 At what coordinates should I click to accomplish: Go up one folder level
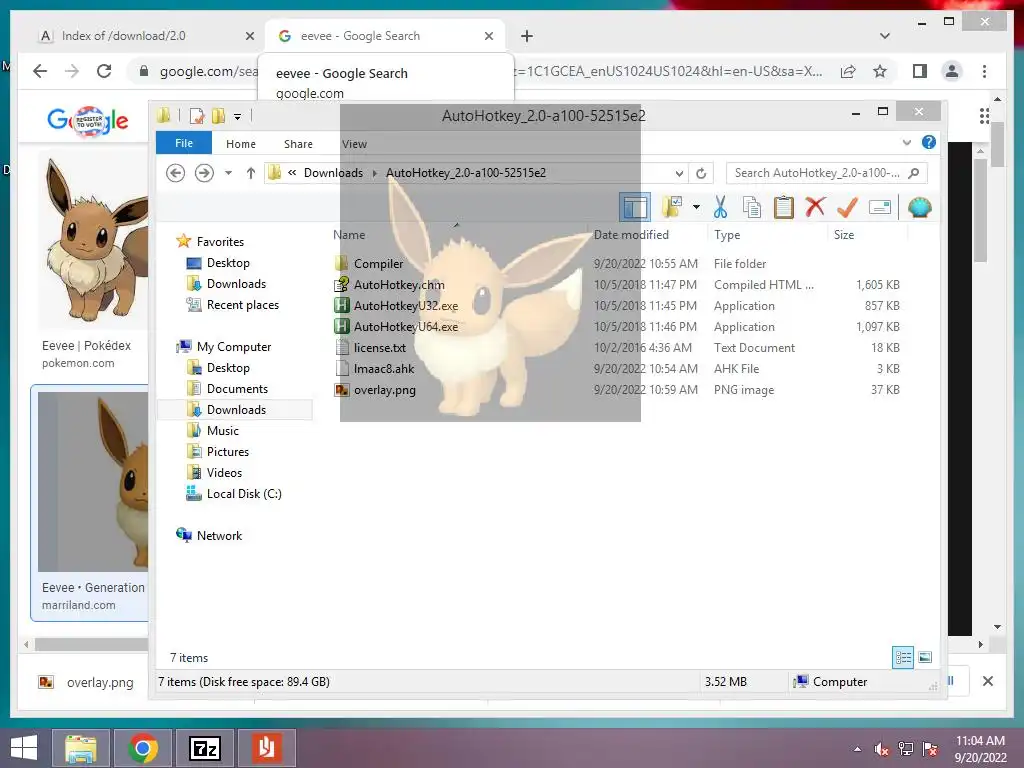(251, 173)
